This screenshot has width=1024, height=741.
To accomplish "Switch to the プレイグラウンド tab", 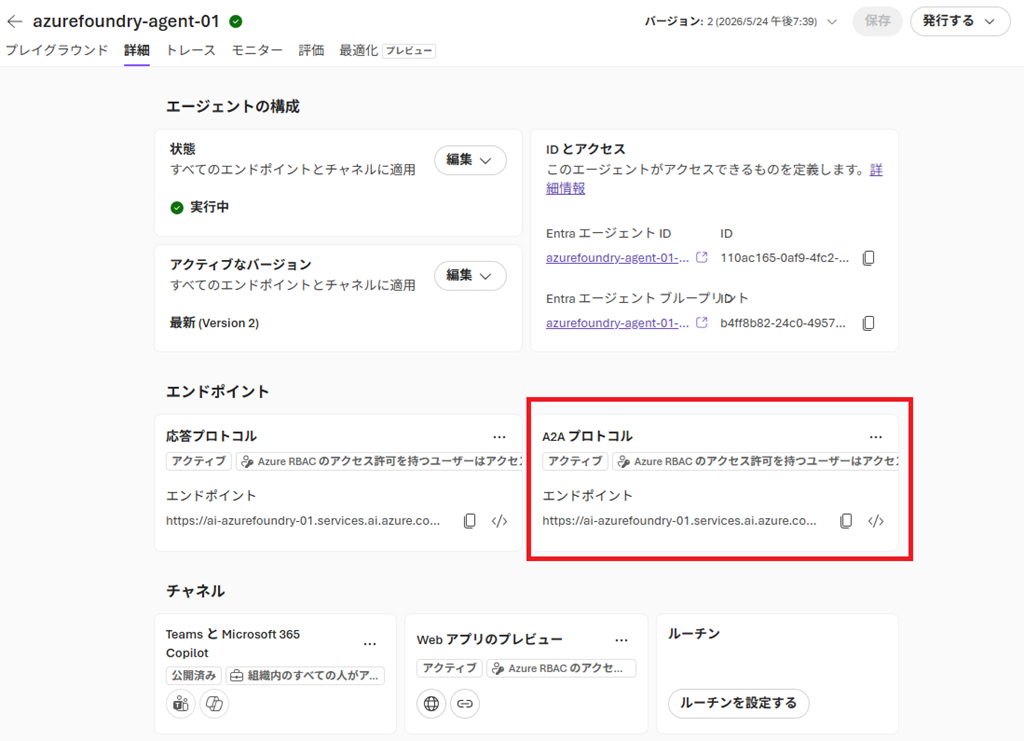I will [x=57, y=50].
